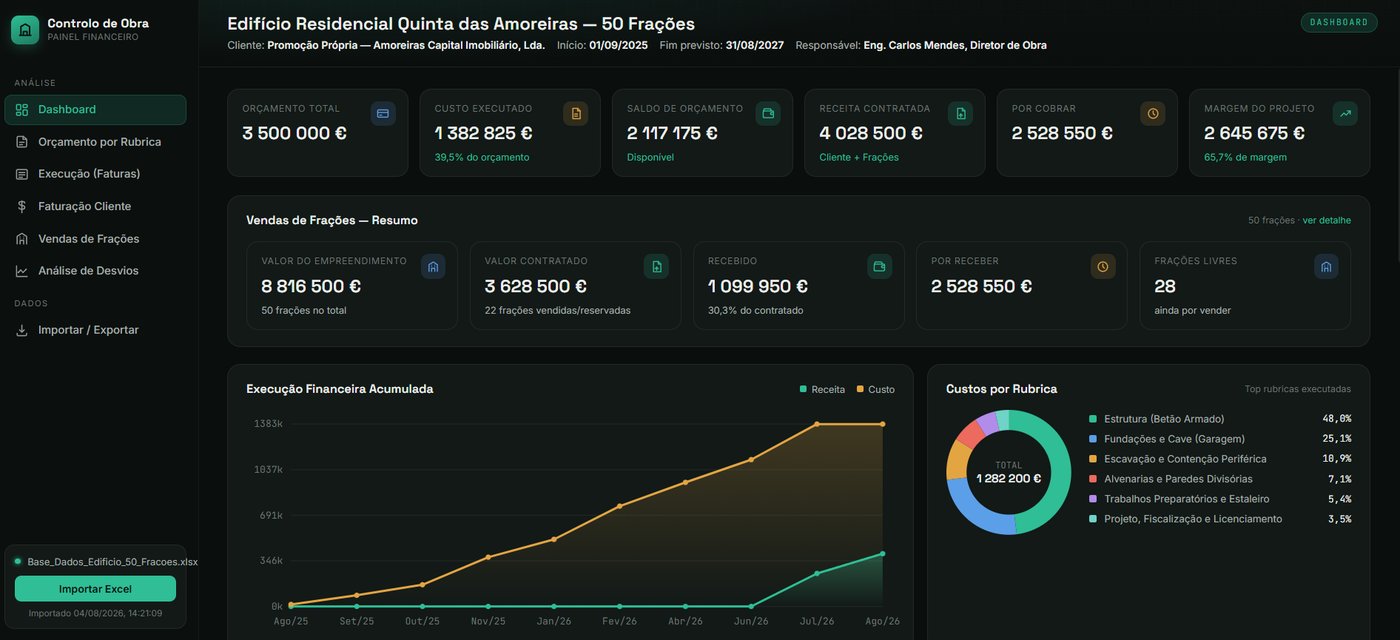Image resolution: width=1400 pixels, height=640 pixels.
Task: Click the clock icon on Por Cobrar card
Action: pyautogui.click(x=1153, y=114)
